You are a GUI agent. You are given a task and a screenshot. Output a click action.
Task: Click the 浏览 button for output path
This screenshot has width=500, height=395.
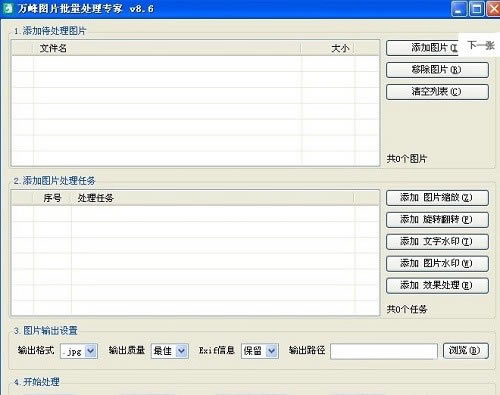point(466,351)
